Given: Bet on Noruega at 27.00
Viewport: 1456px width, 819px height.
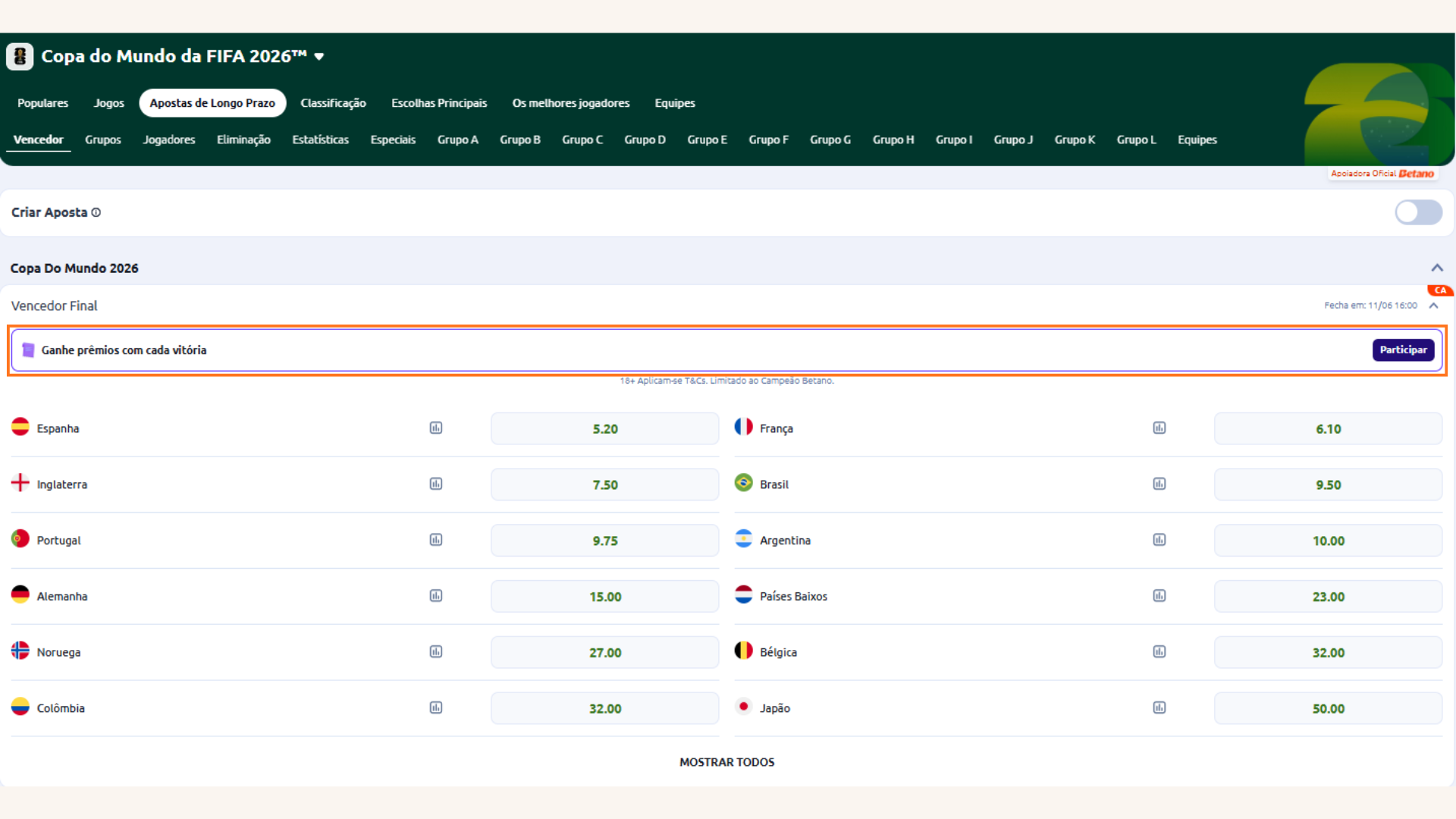Looking at the screenshot, I should tap(604, 652).
